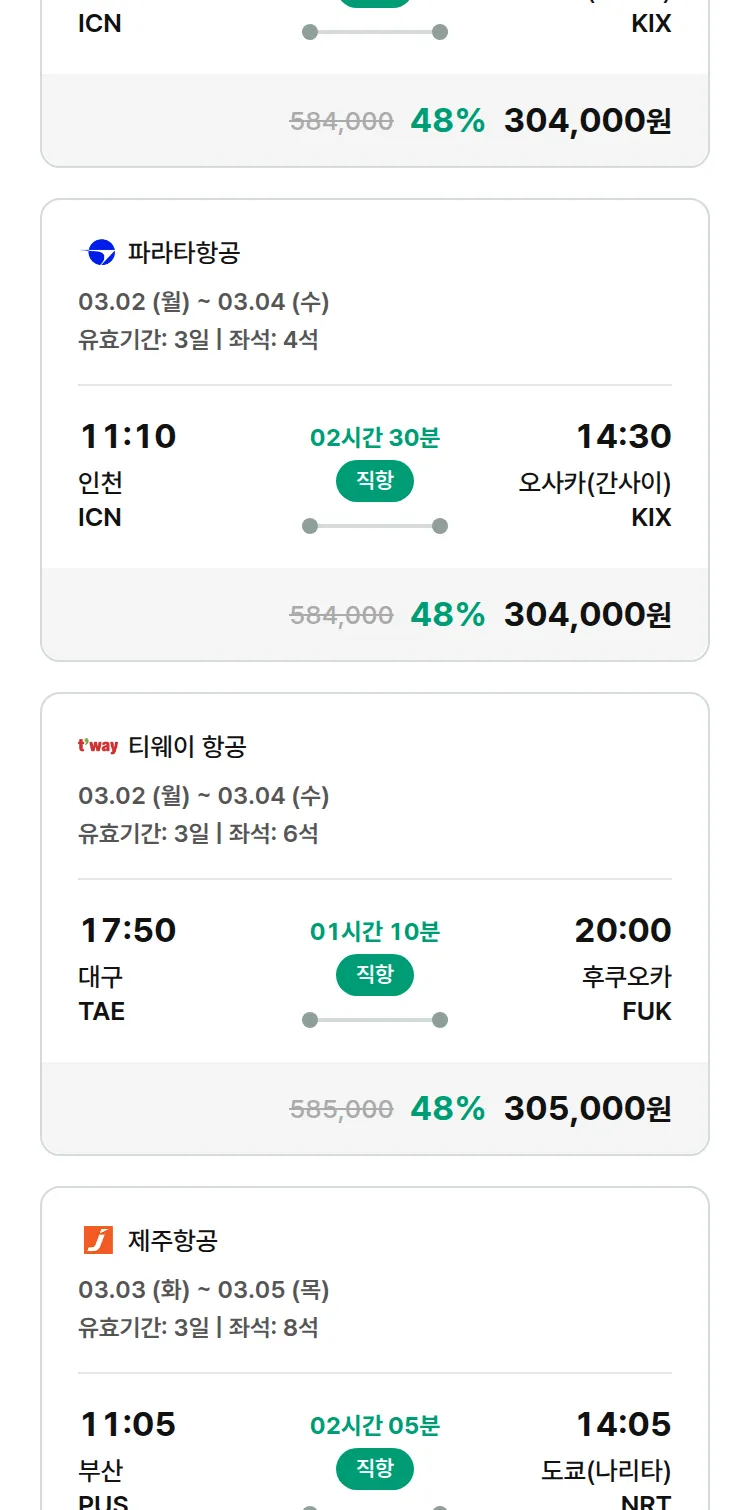The height and width of the screenshot is (1510, 750).
Task: Select 305,000원 price on 티웨이 card
Action: click(x=587, y=1108)
